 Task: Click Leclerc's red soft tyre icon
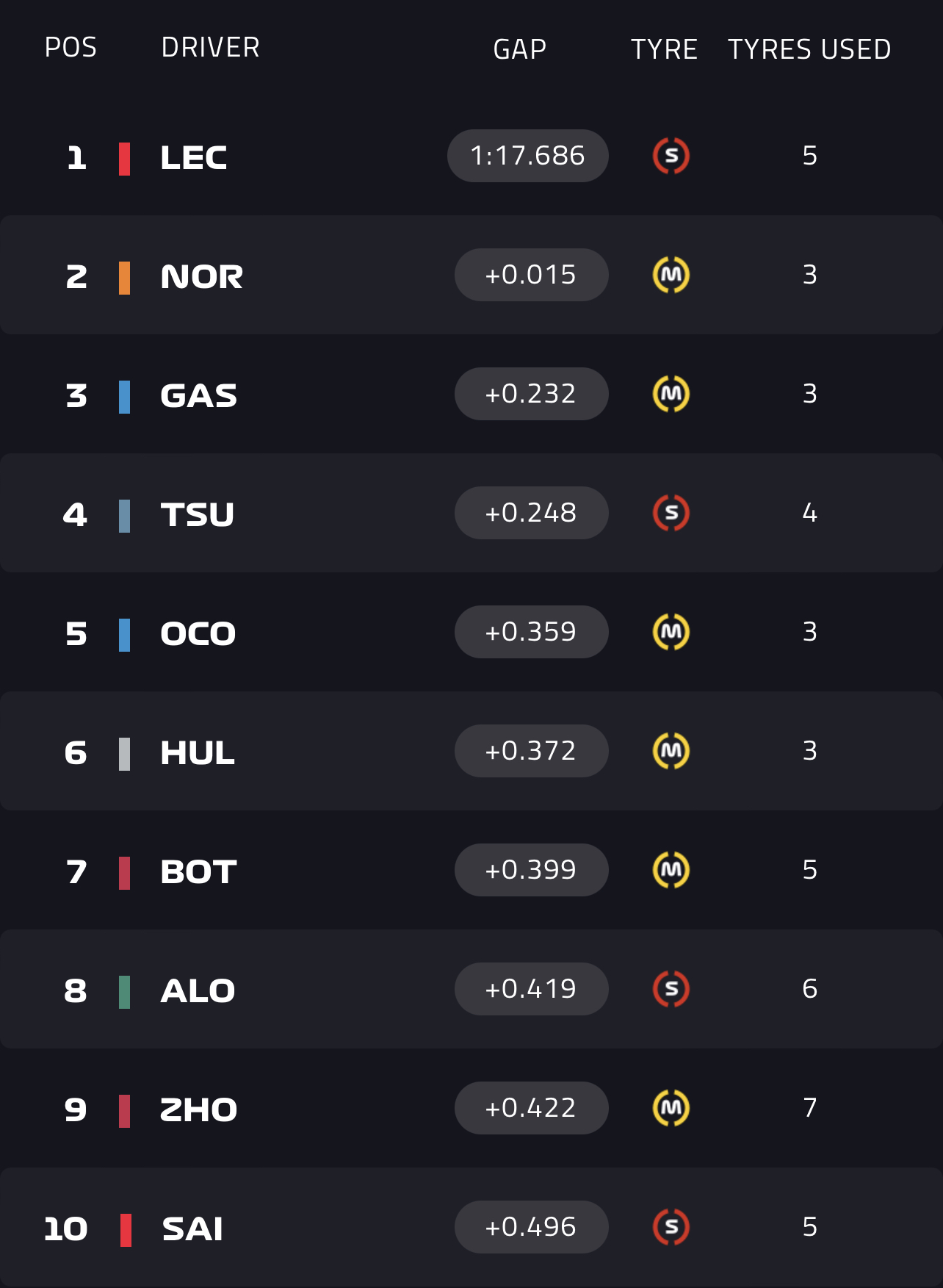(x=671, y=156)
